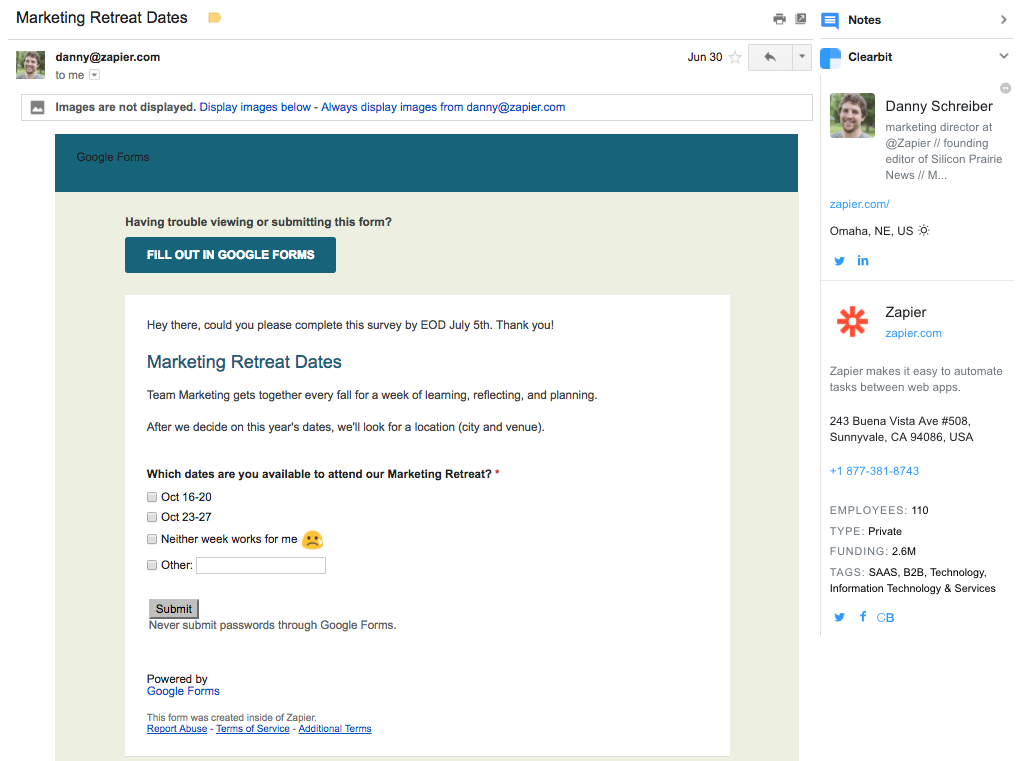Click the Zapier company name heading
Image resolution: width=1017 pixels, height=761 pixels.
tap(905, 312)
